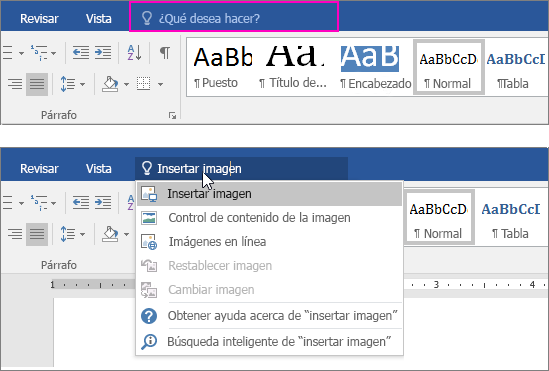This screenshot has height=371, width=549.
Task: Decrease indent in lower ribbon
Action: click(81, 203)
